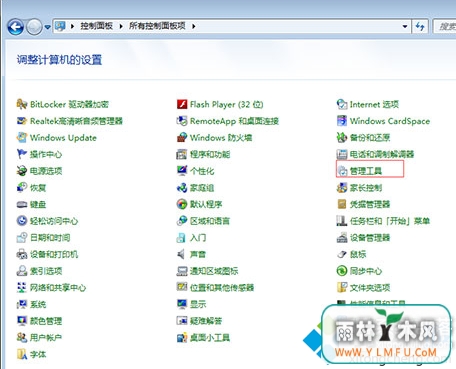Open RemoteApp 和桌面连接 link
The width and height of the screenshot is (456, 369).
click(x=234, y=121)
